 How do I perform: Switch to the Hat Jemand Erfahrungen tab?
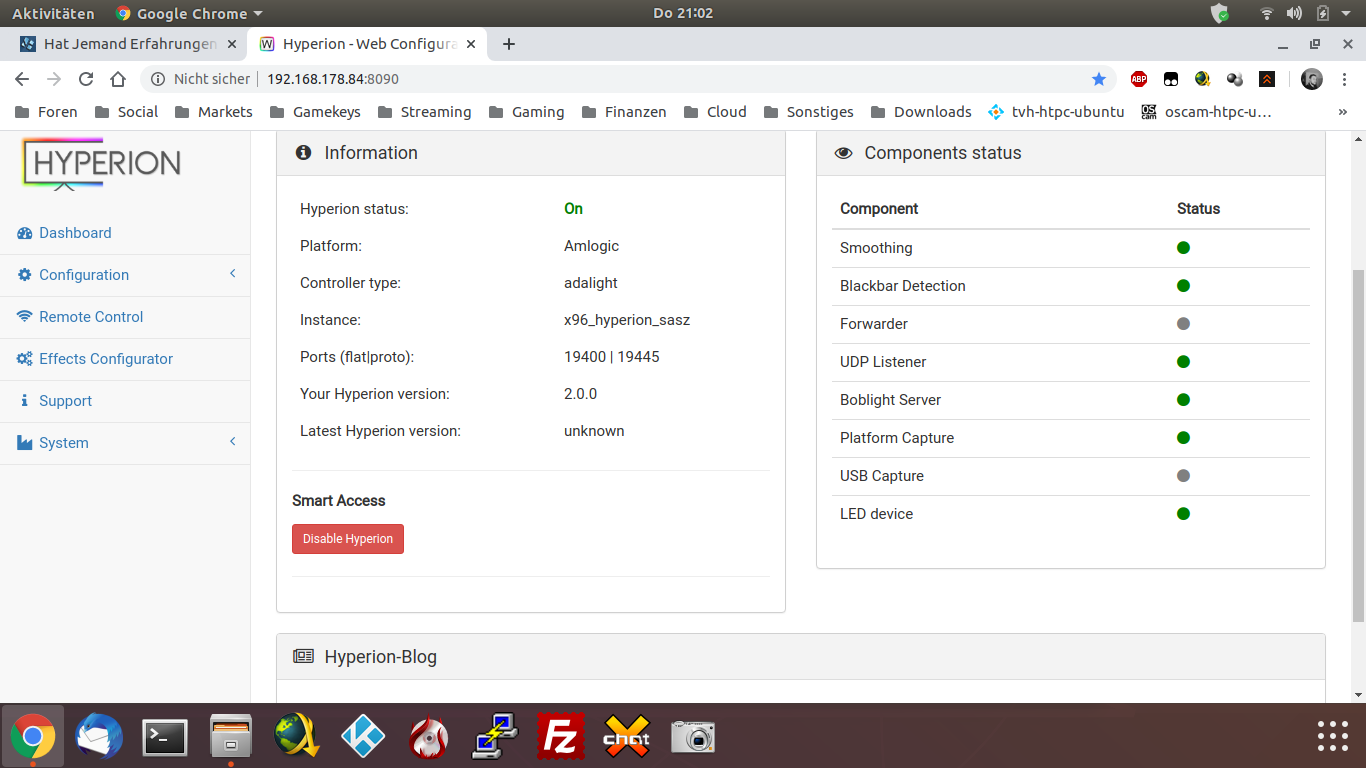click(x=126, y=44)
